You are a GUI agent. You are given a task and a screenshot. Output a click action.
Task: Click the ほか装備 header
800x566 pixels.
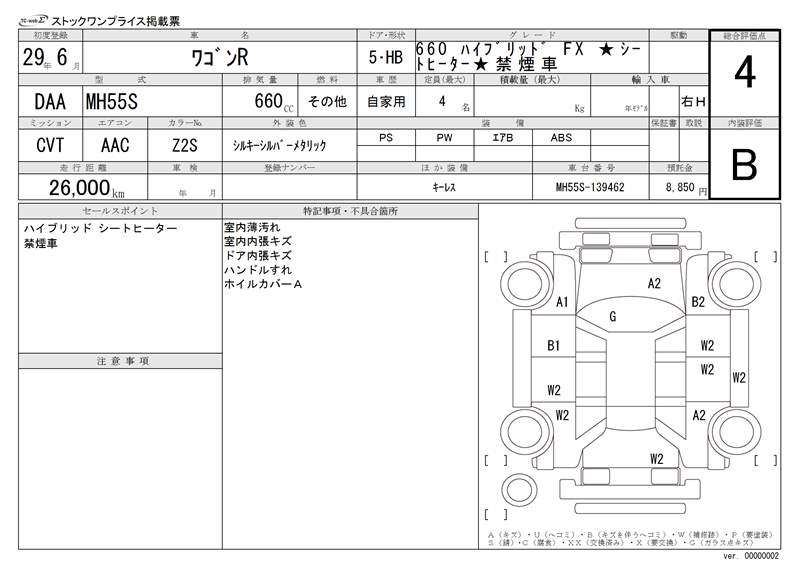point(444,167)
